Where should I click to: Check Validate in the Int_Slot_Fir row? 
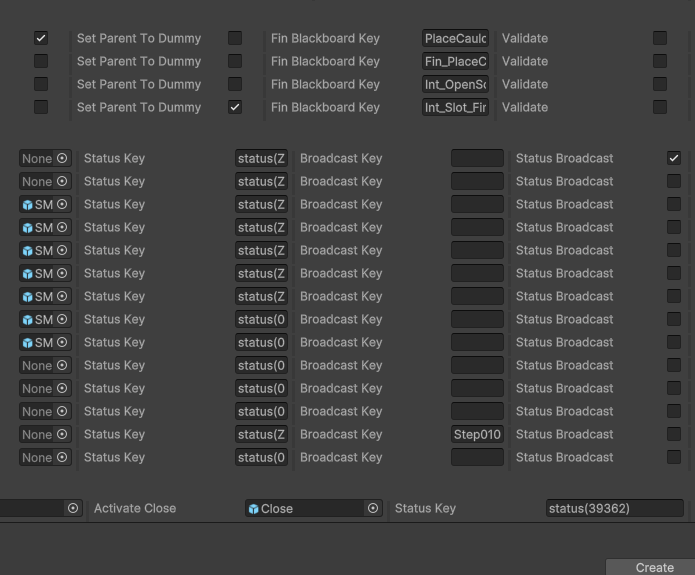click(660, 107)
